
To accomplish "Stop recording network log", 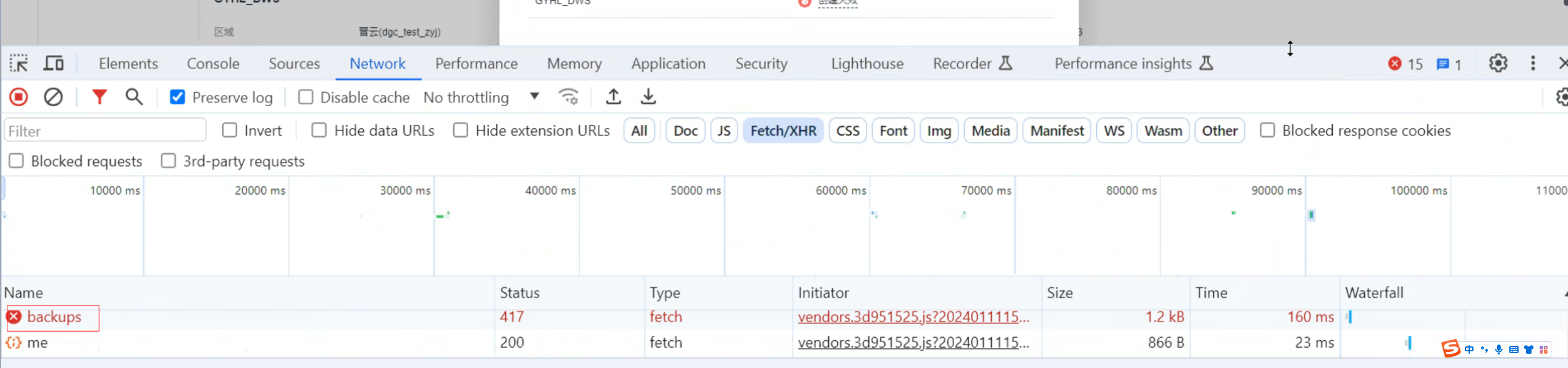I will point(19,98).
